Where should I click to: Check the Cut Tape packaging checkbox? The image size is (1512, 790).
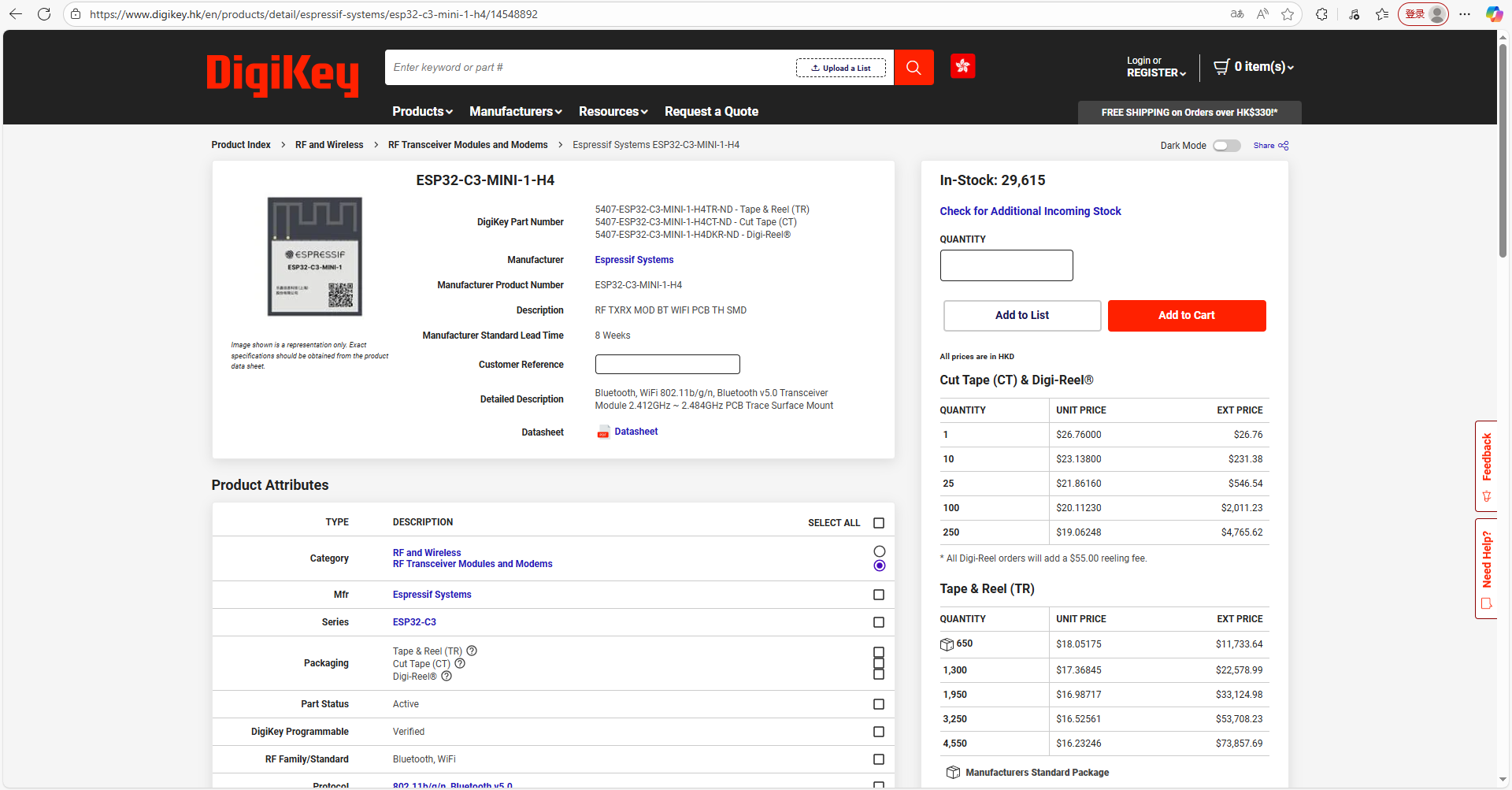click(879, 663)
